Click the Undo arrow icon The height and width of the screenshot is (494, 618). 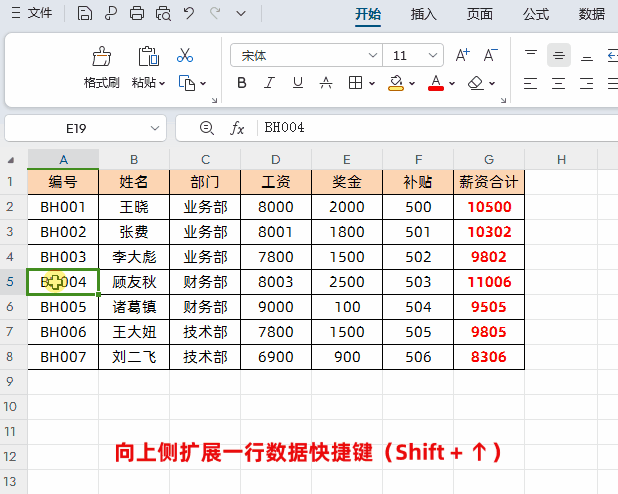(189, 14)
